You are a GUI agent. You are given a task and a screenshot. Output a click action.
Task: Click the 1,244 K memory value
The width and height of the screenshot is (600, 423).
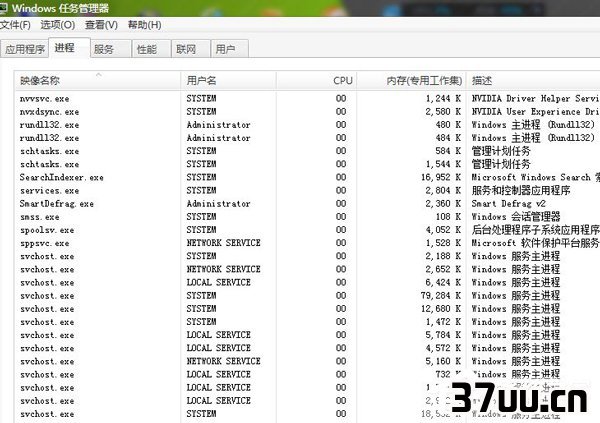click(x=443, y=99)
